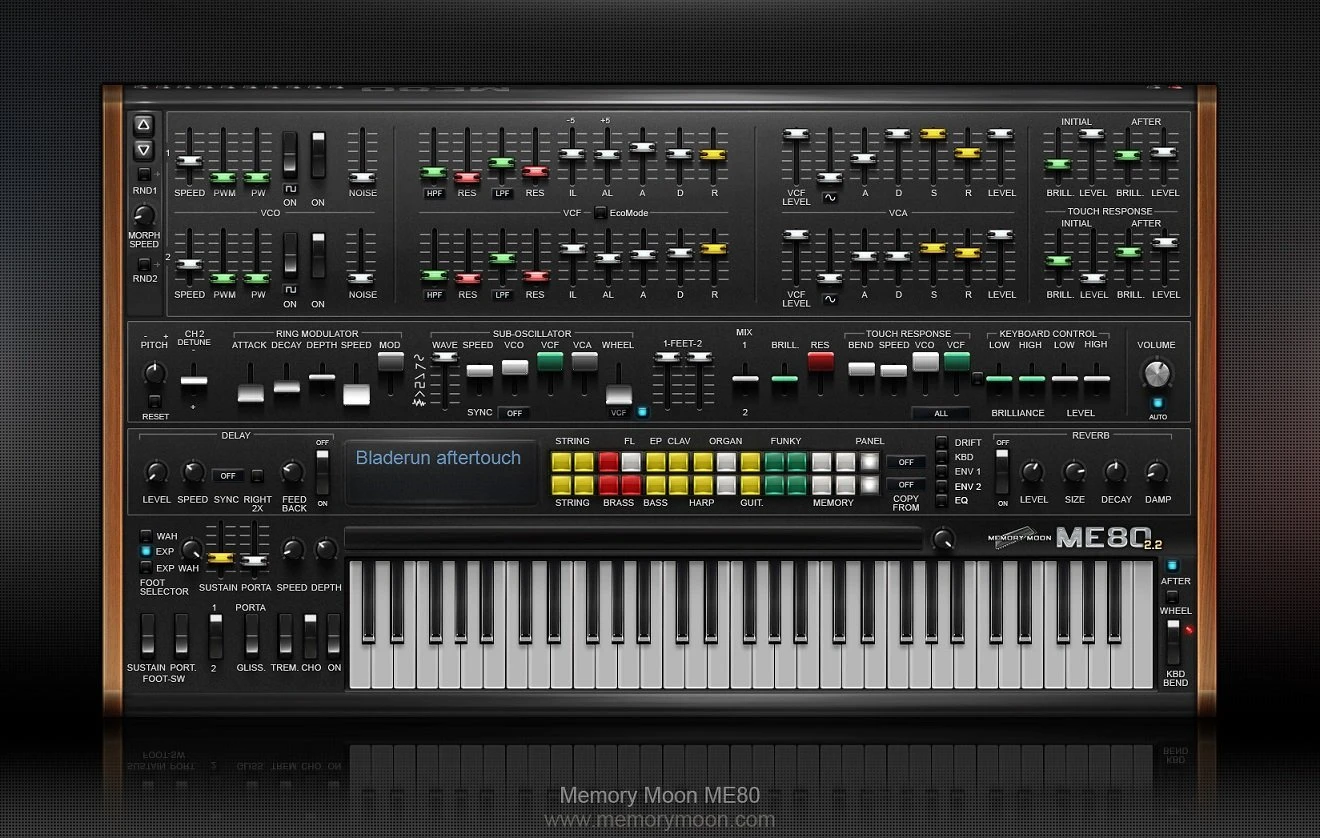
Task: Enable the EcoMode checkbox
Action: tap(600, 212)
